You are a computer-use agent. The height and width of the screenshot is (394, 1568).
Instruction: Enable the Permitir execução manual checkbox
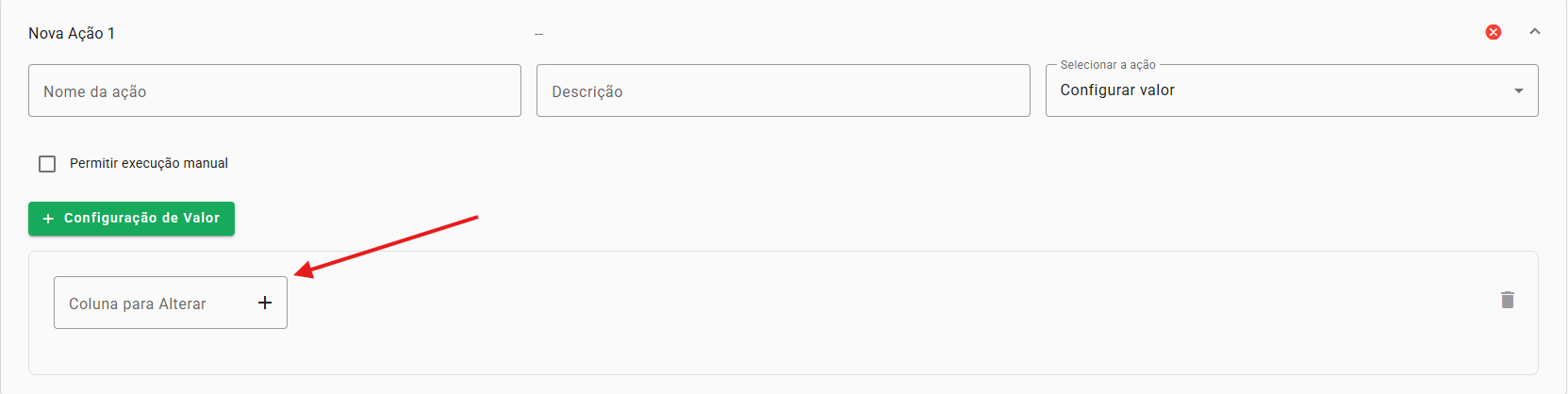point(47,164)
